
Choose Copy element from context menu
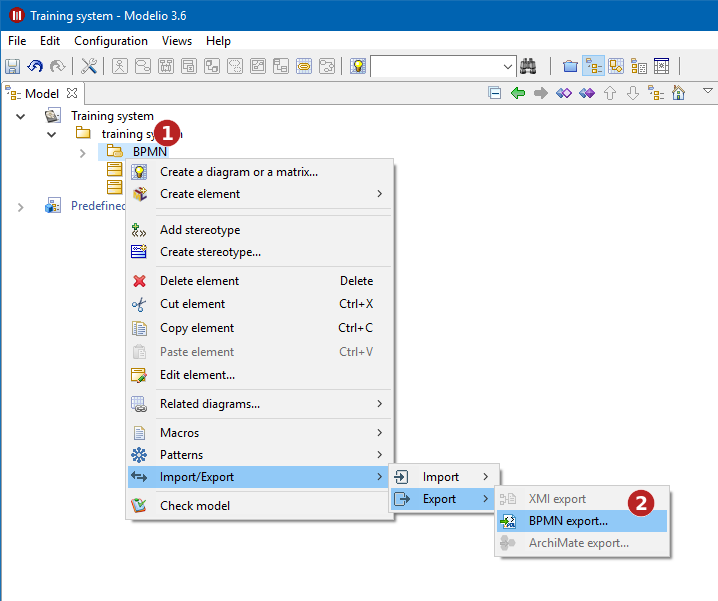(x=260, y=328)
